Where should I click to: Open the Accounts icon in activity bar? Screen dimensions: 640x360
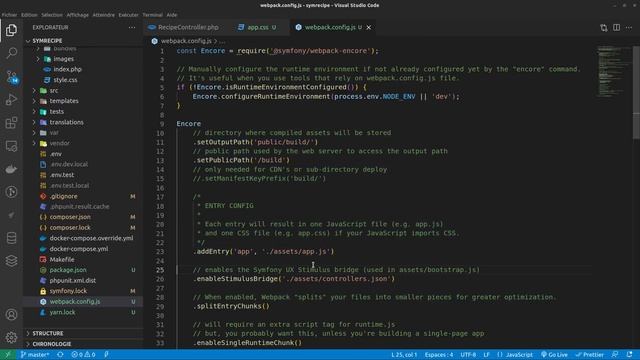11,315
